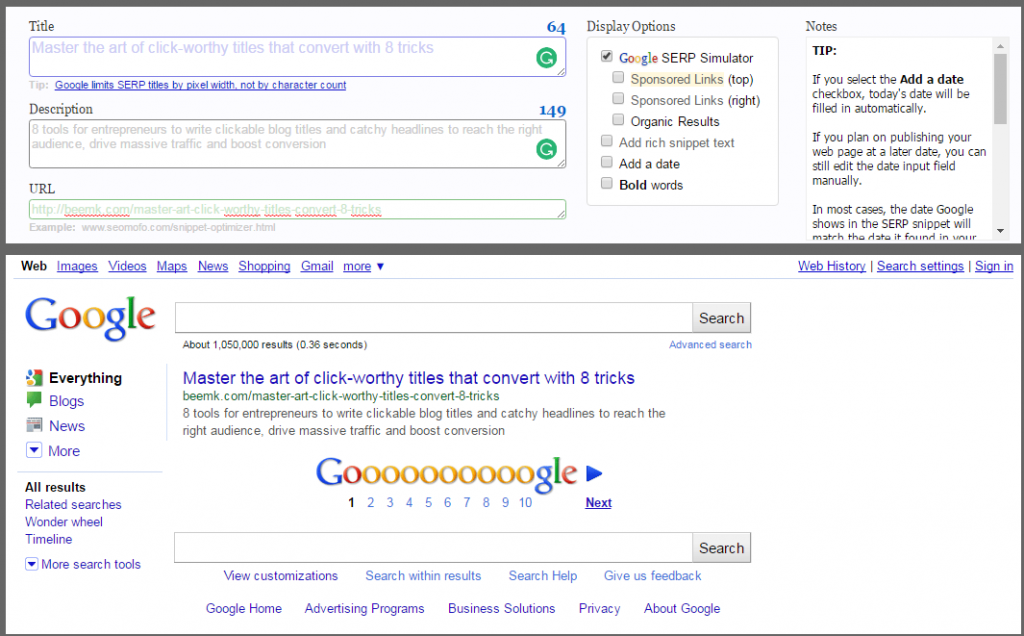Click the top Google search box
The image size is (1024, 636).
434,318
